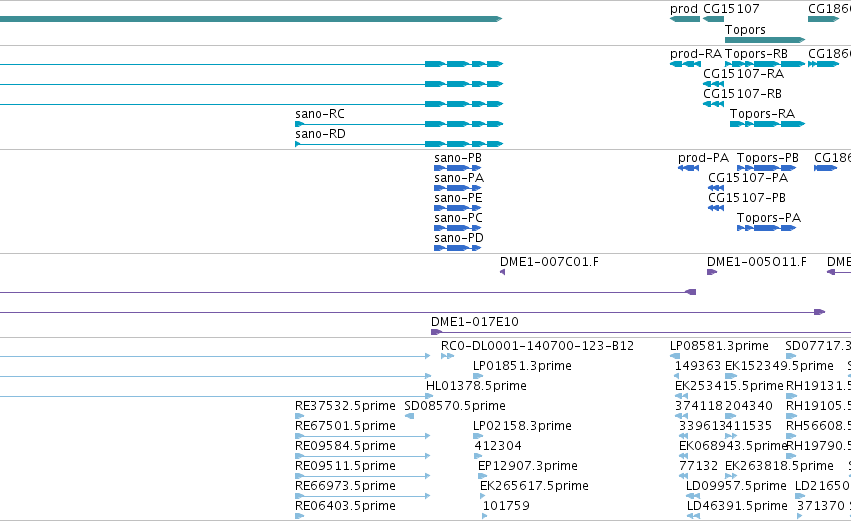Click EST entry 204340

pos(731,416)
